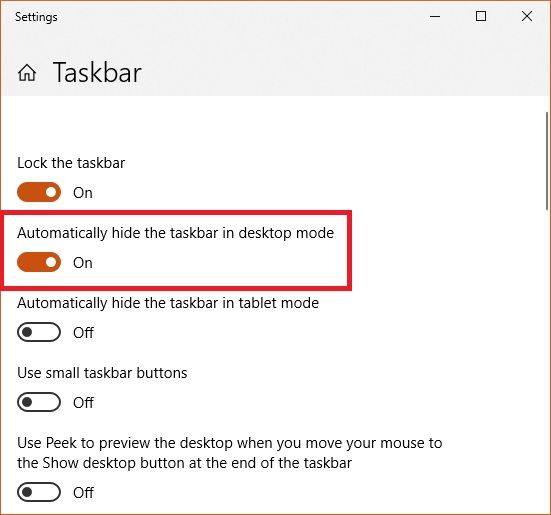Disable auto-hide taskbar in desktop mode switch

click(39, 262)
